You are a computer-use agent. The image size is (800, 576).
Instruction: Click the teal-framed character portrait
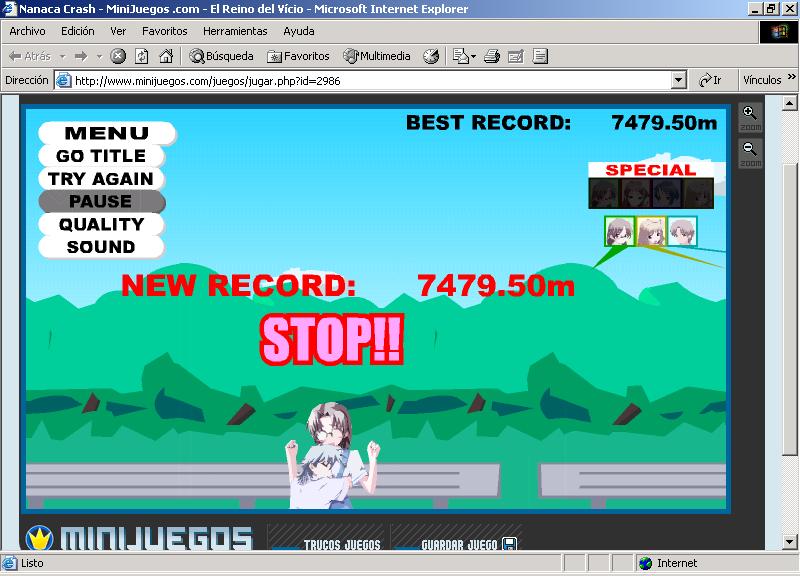tap(682, 231)
